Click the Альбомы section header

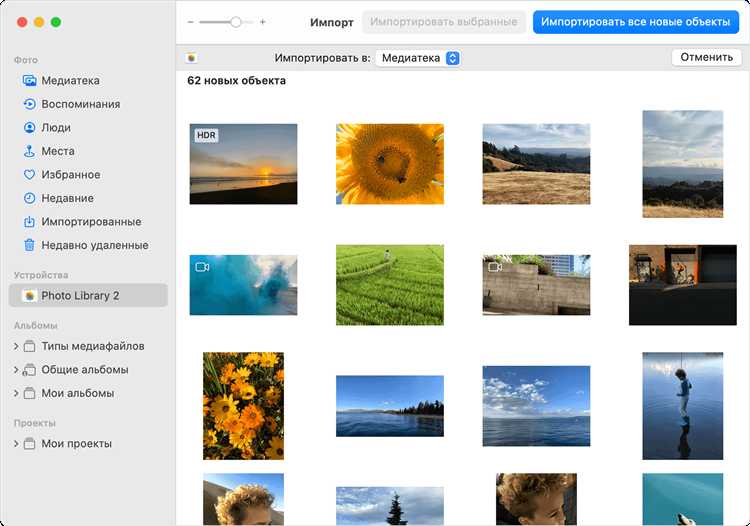coord(35,325)
